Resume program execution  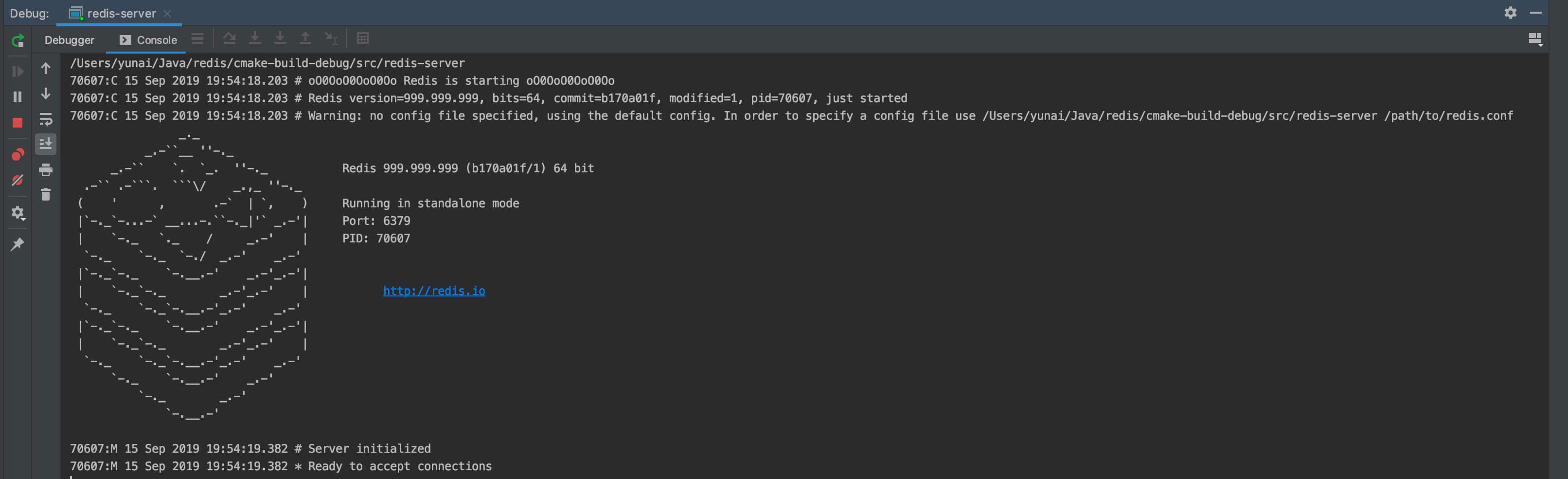point(18,71)
